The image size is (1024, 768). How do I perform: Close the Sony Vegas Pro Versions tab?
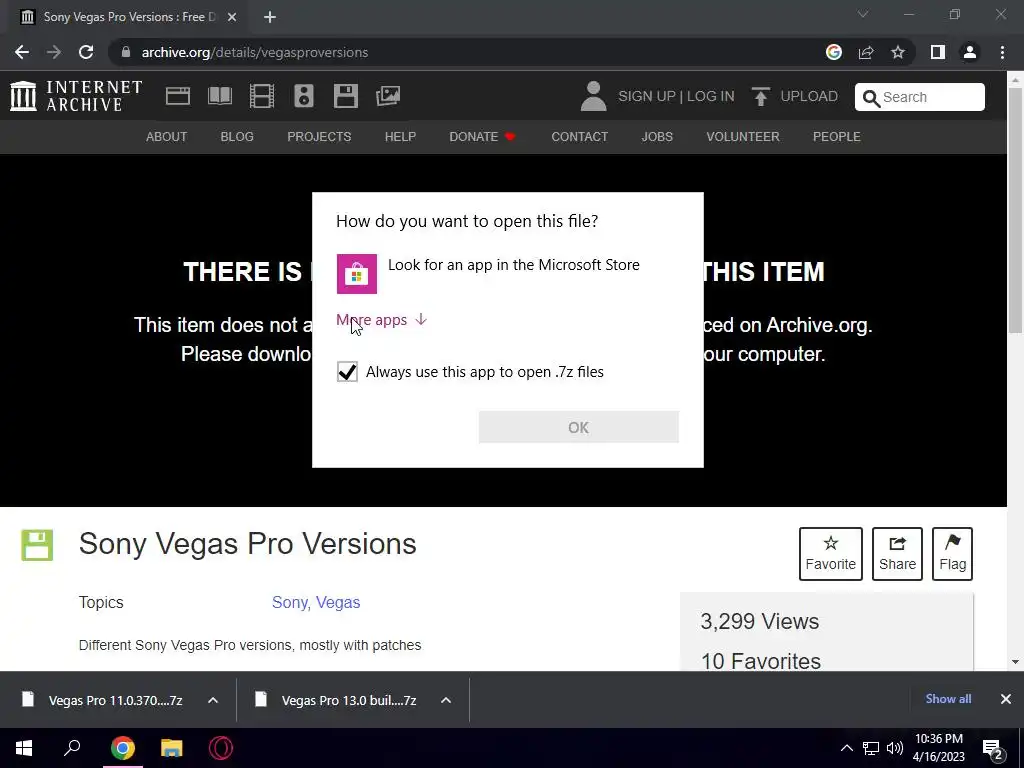click(x=232, y=17)
